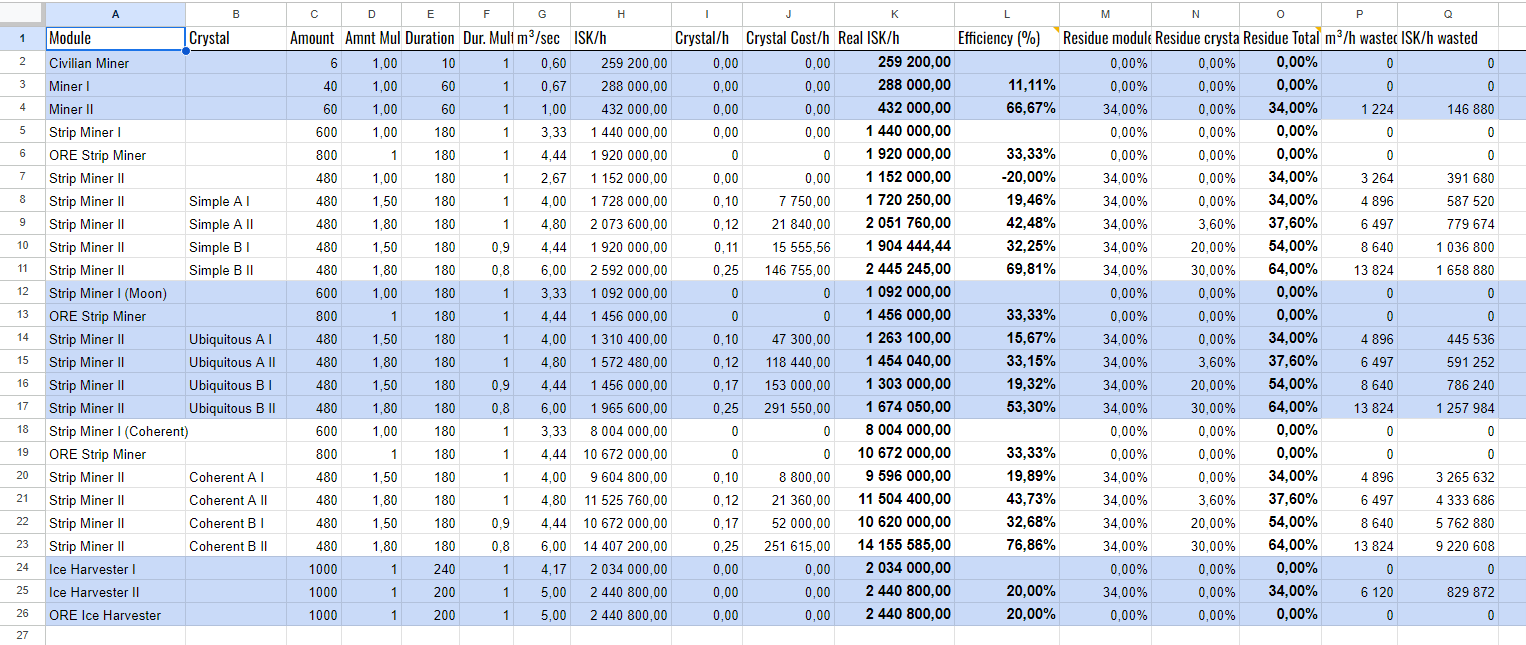This screenshot has height=645, width=1526.
Task: Click the m³/h wasted value 3 264
Action: pyautogui.click(x=1360, y=178)
